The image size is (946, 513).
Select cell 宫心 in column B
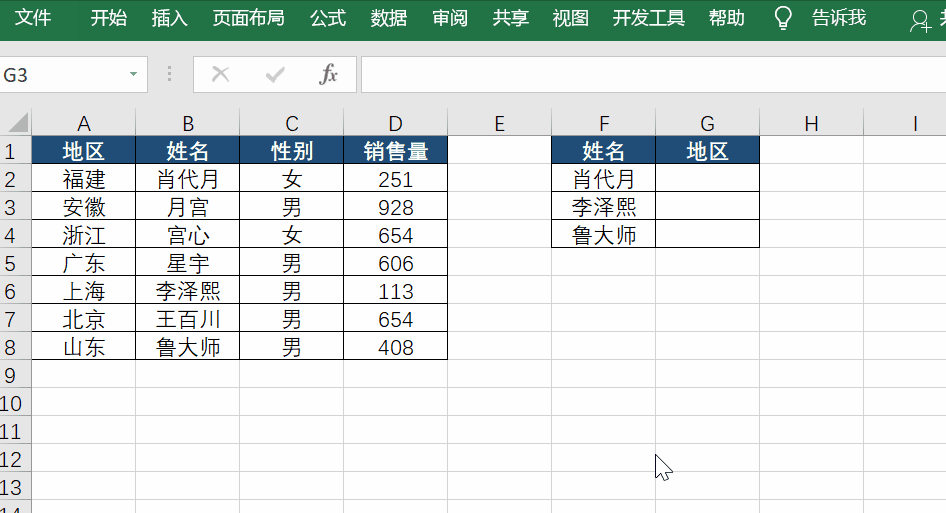(x=188, y=235)
